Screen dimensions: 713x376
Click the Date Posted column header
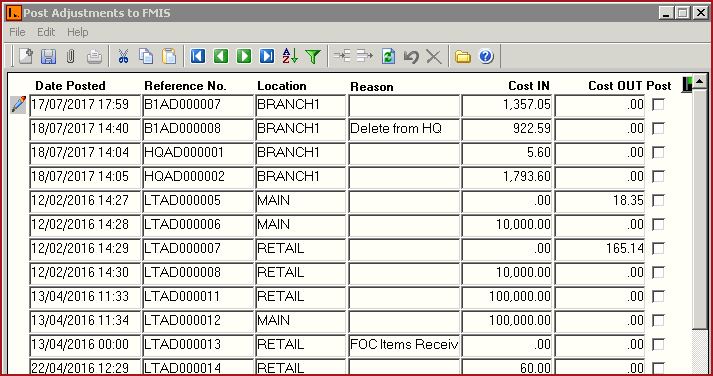tap(70, 86)
